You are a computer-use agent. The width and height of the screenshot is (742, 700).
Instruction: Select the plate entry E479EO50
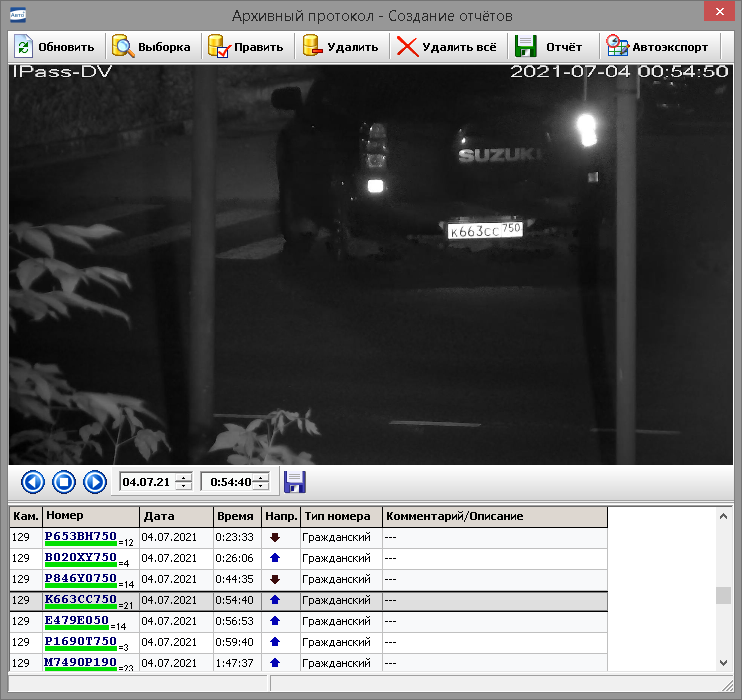77,621
